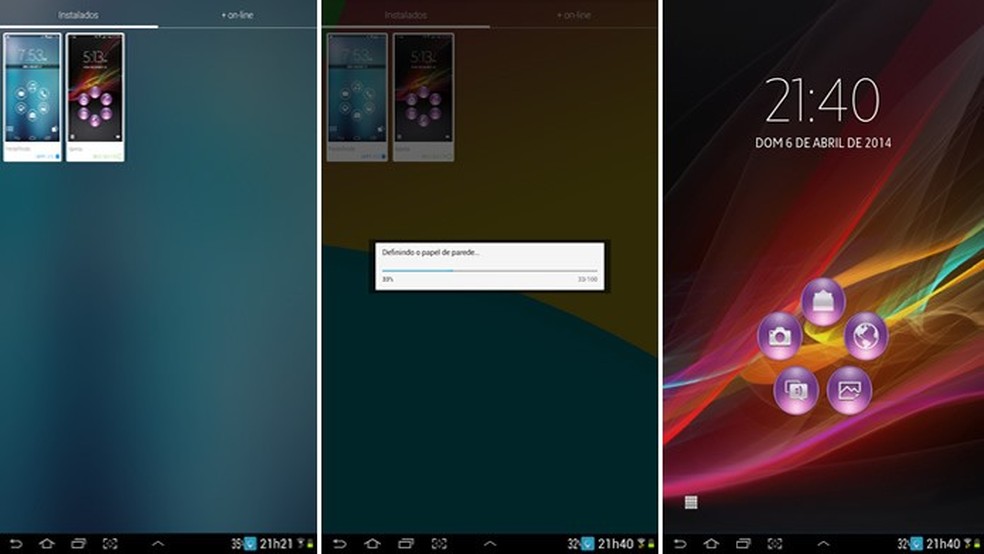The width and height of the screenshot is (984, 554).
Task: Tap screenshot capture icon on left screen navigation bar
Action: pos(110,543)
